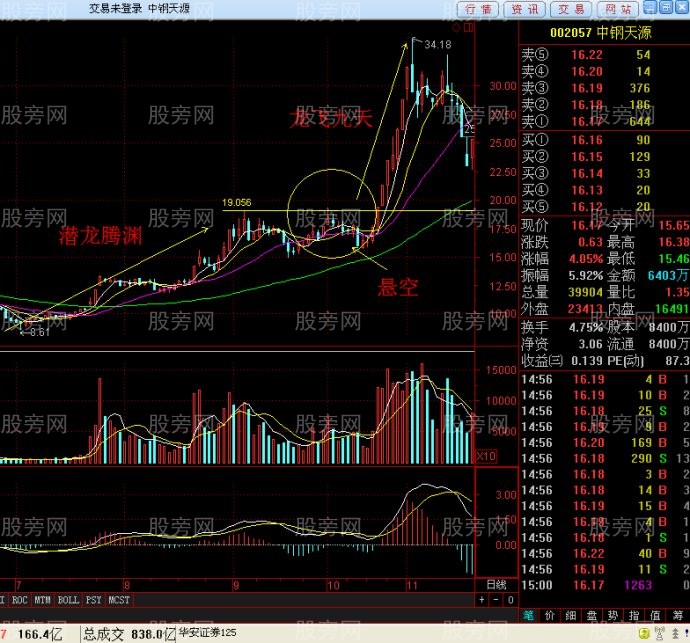The height and width of the screenshot is (643, 690).
Task: Click the 总成交 838.0亿 status text
Action: coord(129,634)
